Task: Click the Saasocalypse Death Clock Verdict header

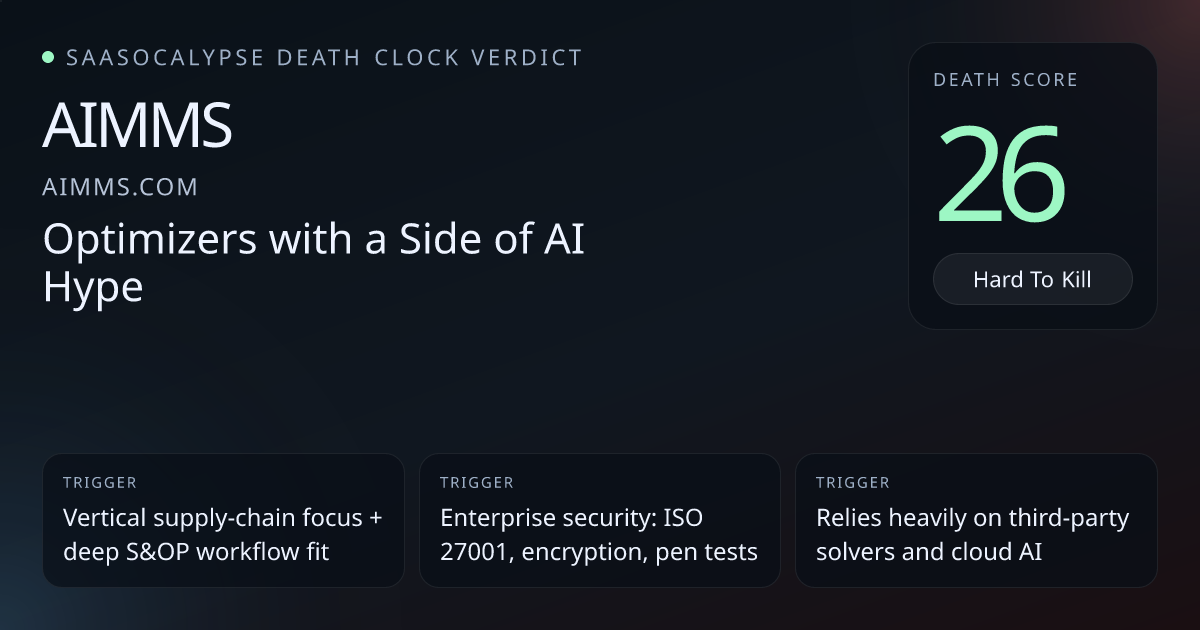Action: pyautogui.click(x=323, y=58)
